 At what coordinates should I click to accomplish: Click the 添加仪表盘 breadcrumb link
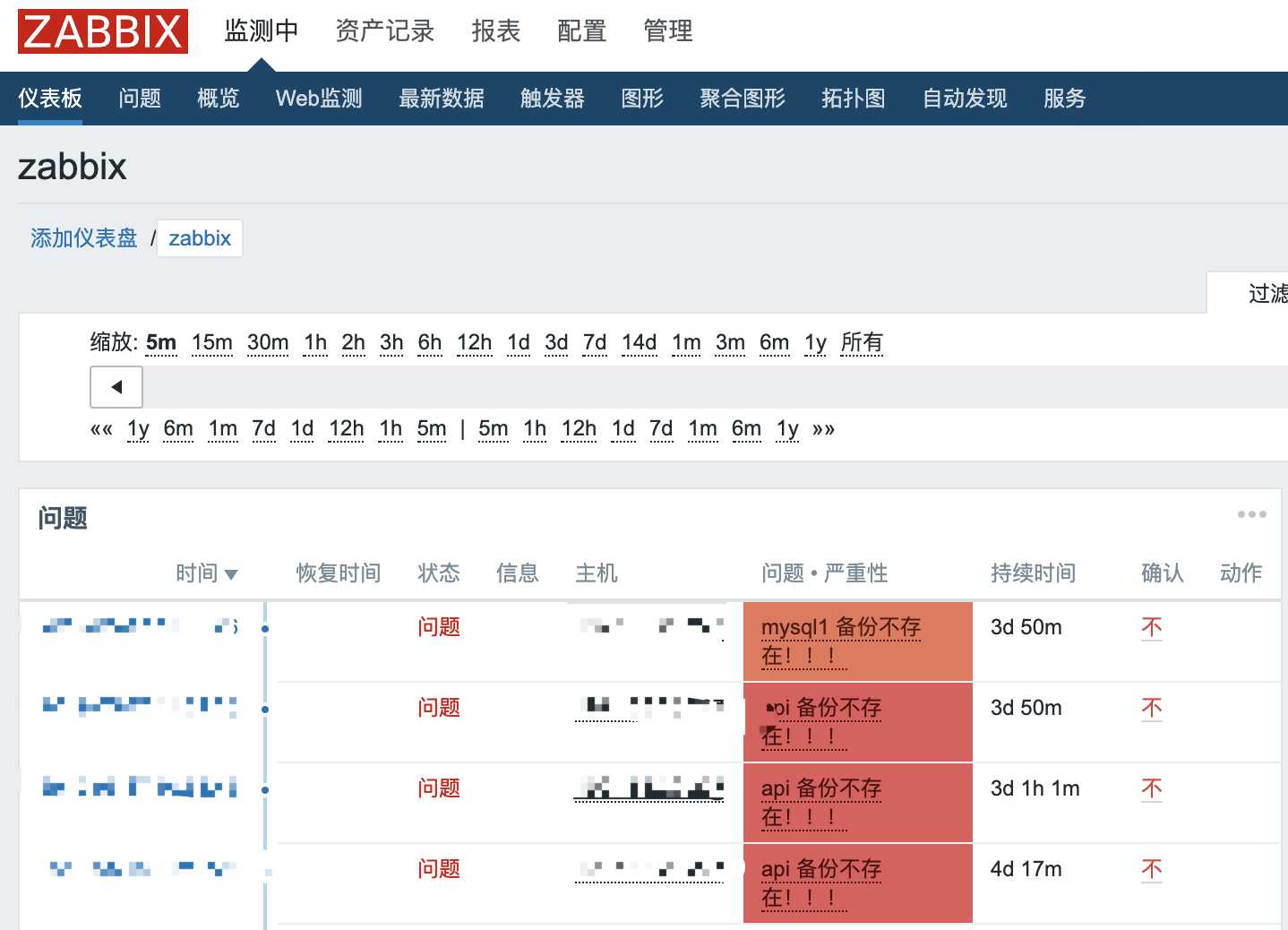(x=84, y=238)
